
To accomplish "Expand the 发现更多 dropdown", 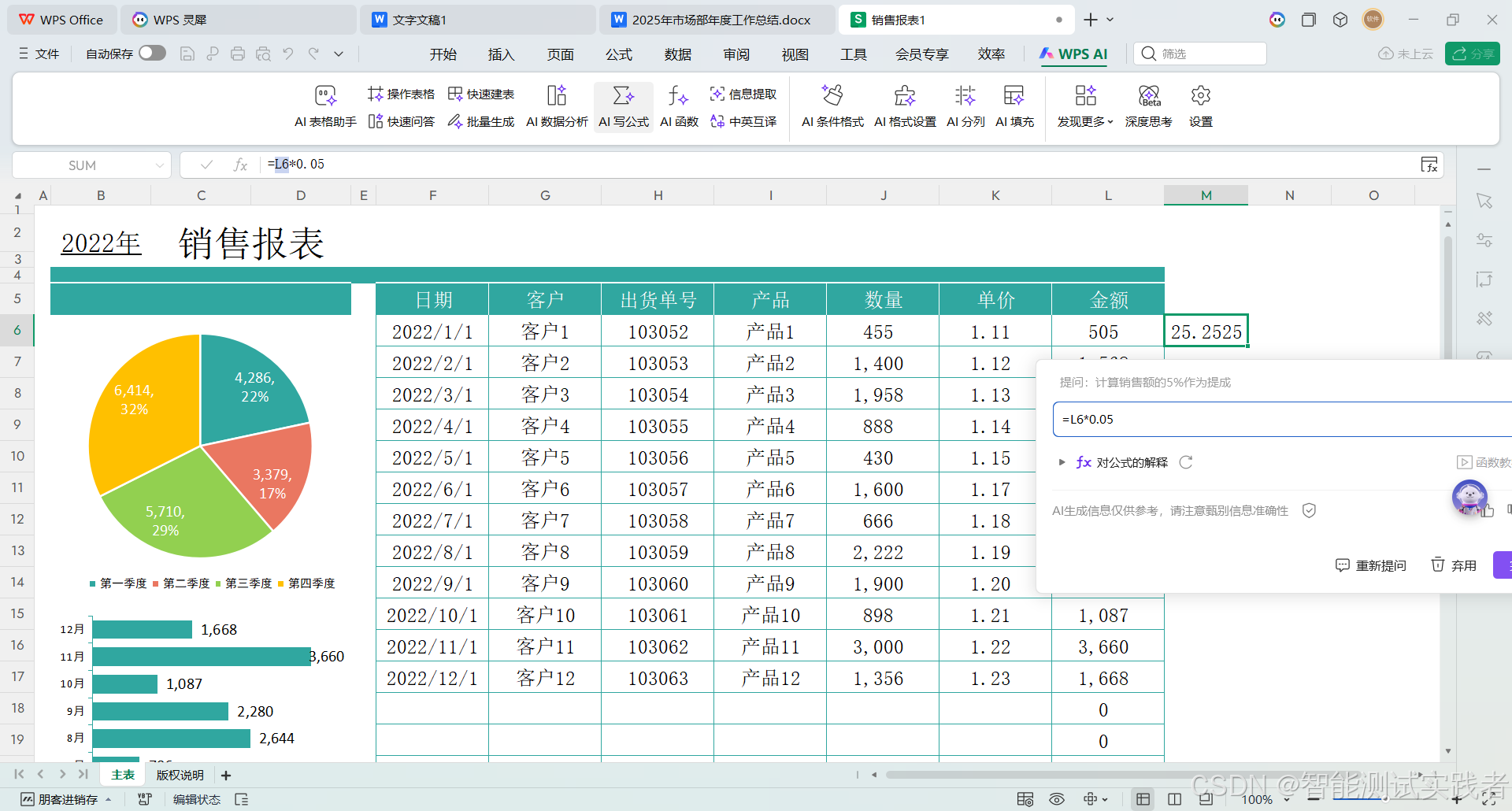I will (1085, 106).
